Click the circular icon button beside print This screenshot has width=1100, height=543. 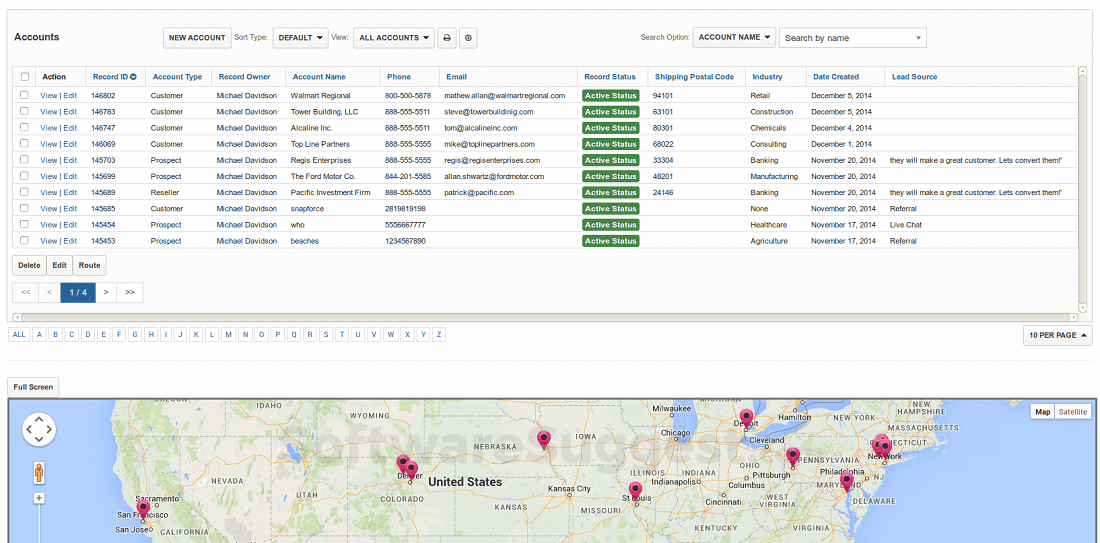tap(467, 38)
